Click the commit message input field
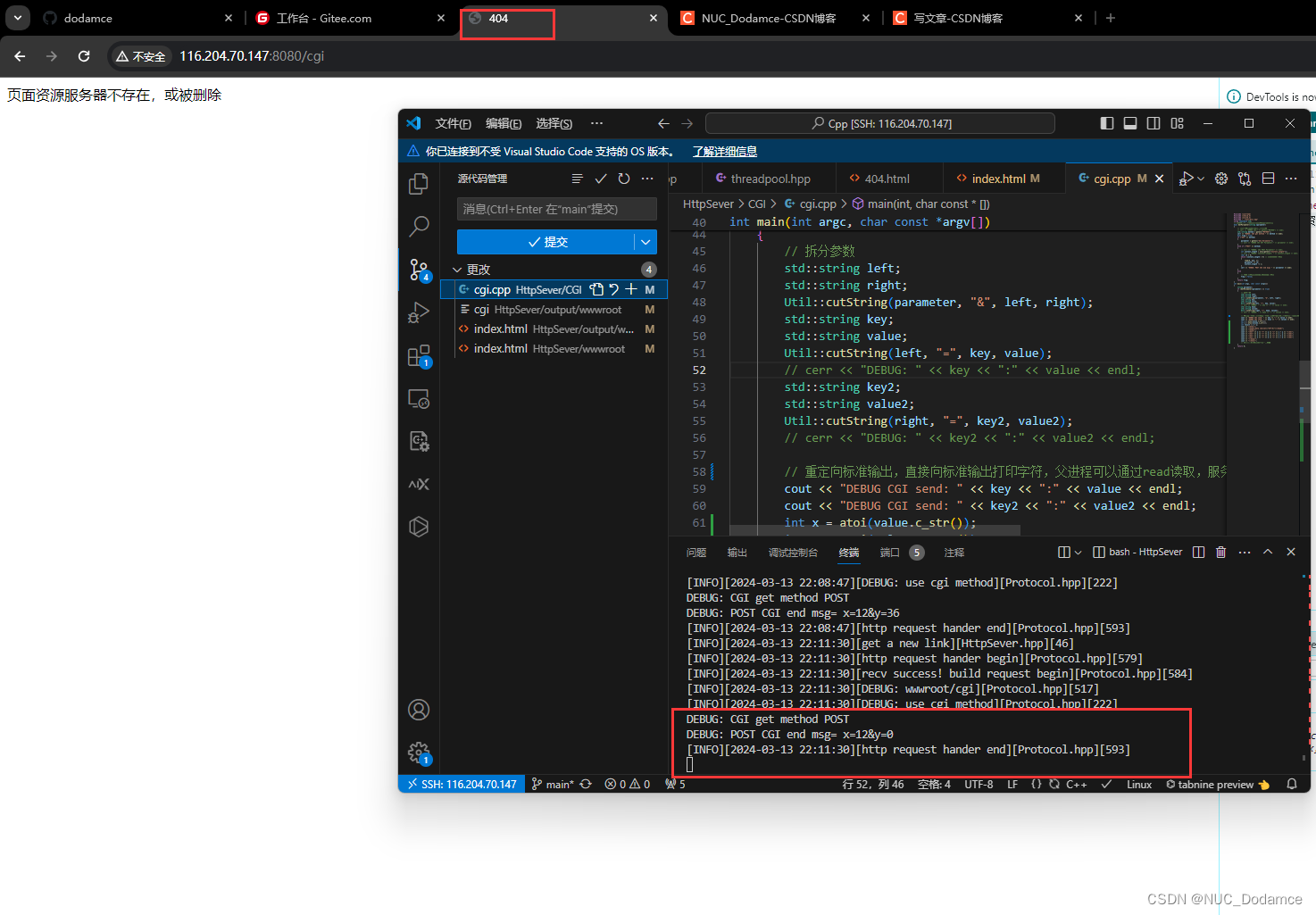The image size is (1316, 915). coord(557,209)
